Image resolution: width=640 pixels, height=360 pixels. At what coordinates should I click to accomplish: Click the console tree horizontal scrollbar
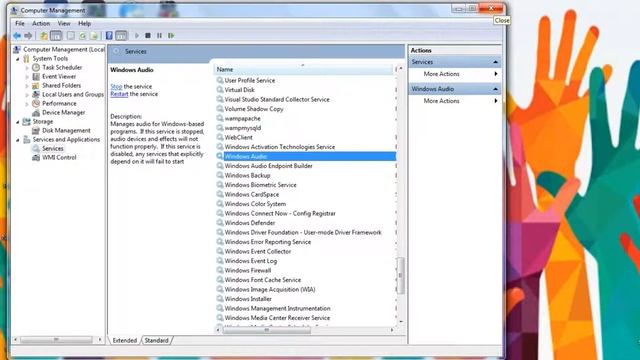pyautogui.click(x=56, y=340)
